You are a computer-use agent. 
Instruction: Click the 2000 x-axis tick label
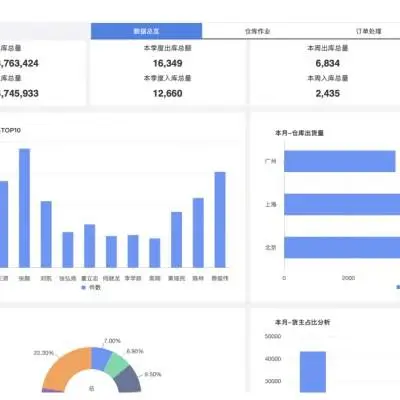[348, 278]
